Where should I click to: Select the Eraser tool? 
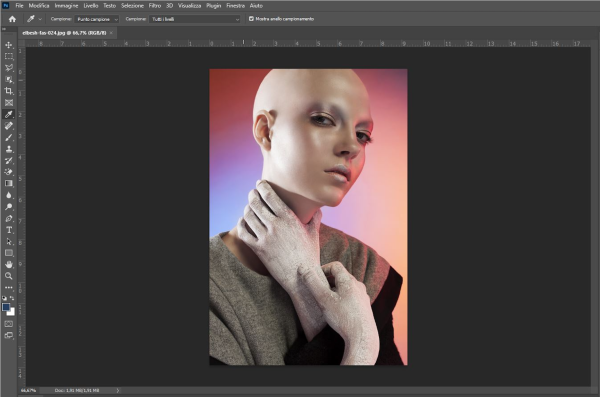(x=8, y=172)
